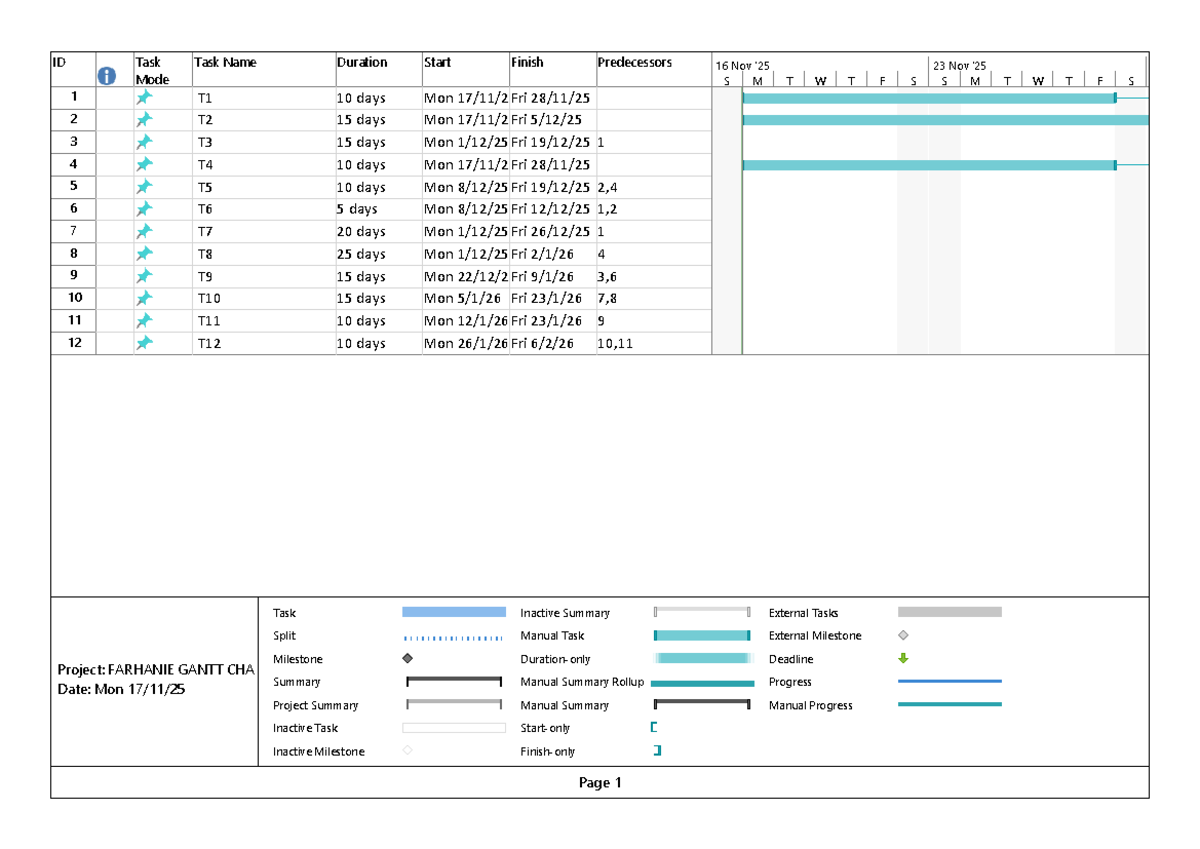Click the pushpin Task Mode icon for T1
The width and height of the screenshot is (1200, 849).
[x=145, y=97]
